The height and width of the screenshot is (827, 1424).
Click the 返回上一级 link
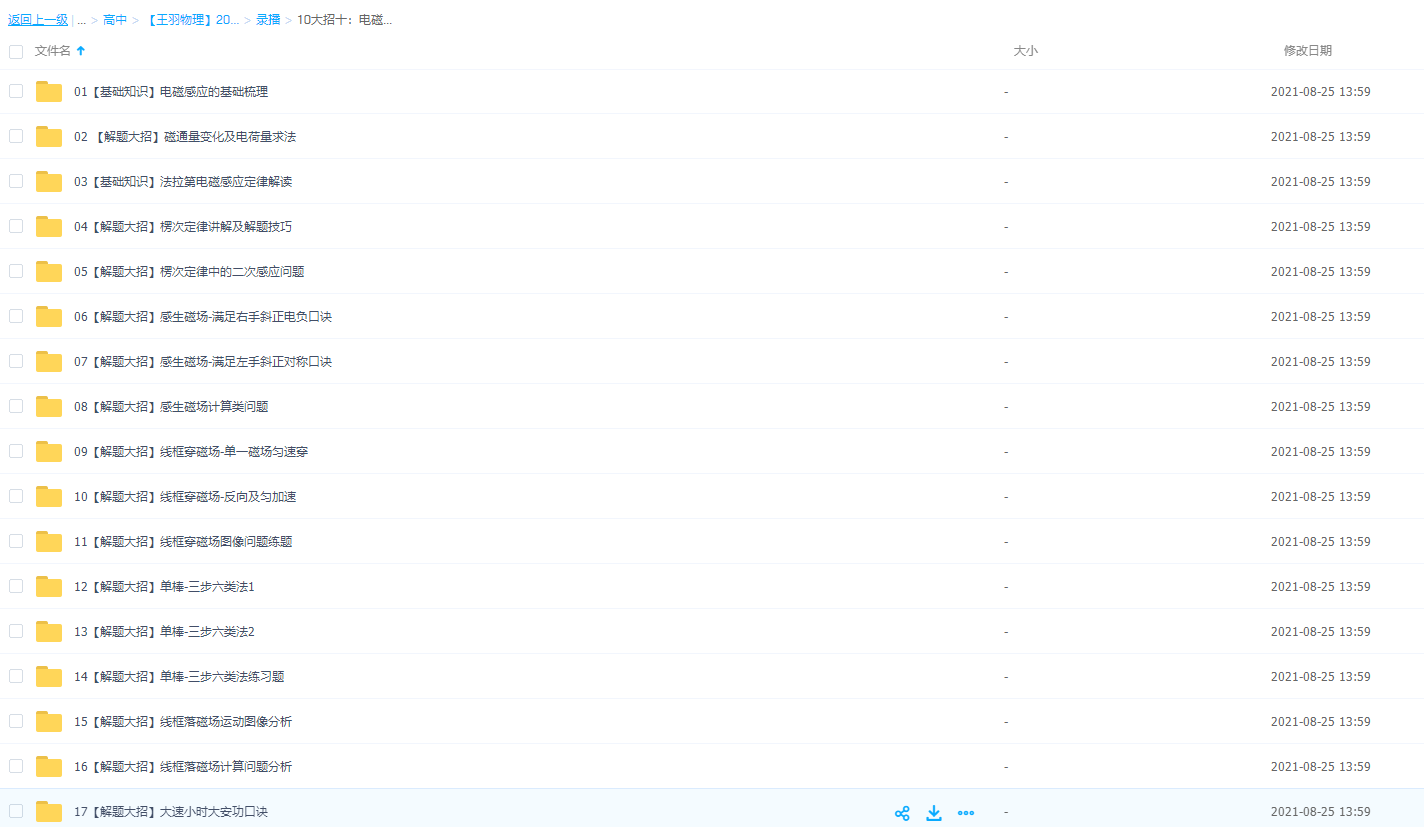(x=38, y=20)
